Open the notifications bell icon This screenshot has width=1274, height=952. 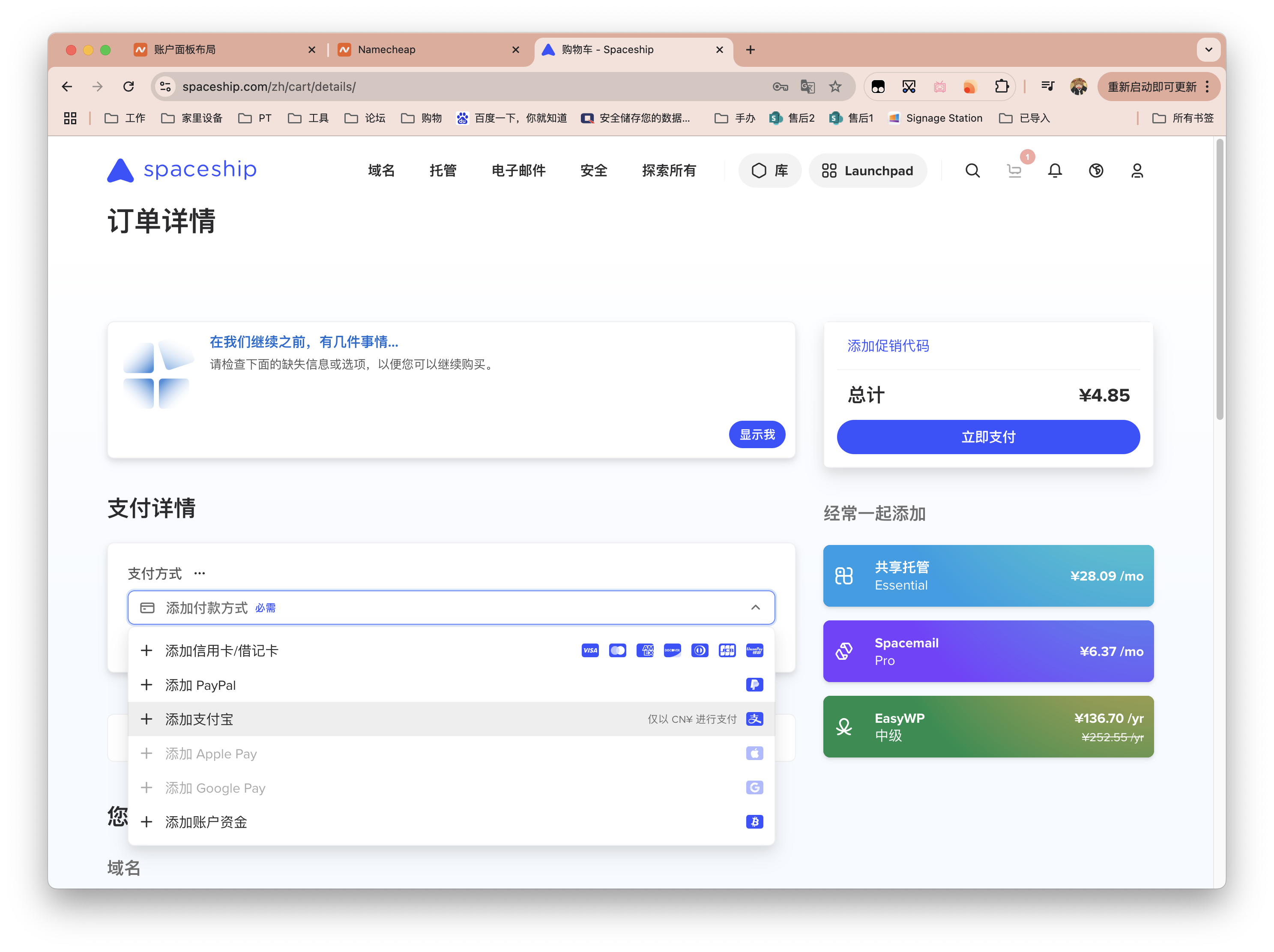(x=1055, y=171)
